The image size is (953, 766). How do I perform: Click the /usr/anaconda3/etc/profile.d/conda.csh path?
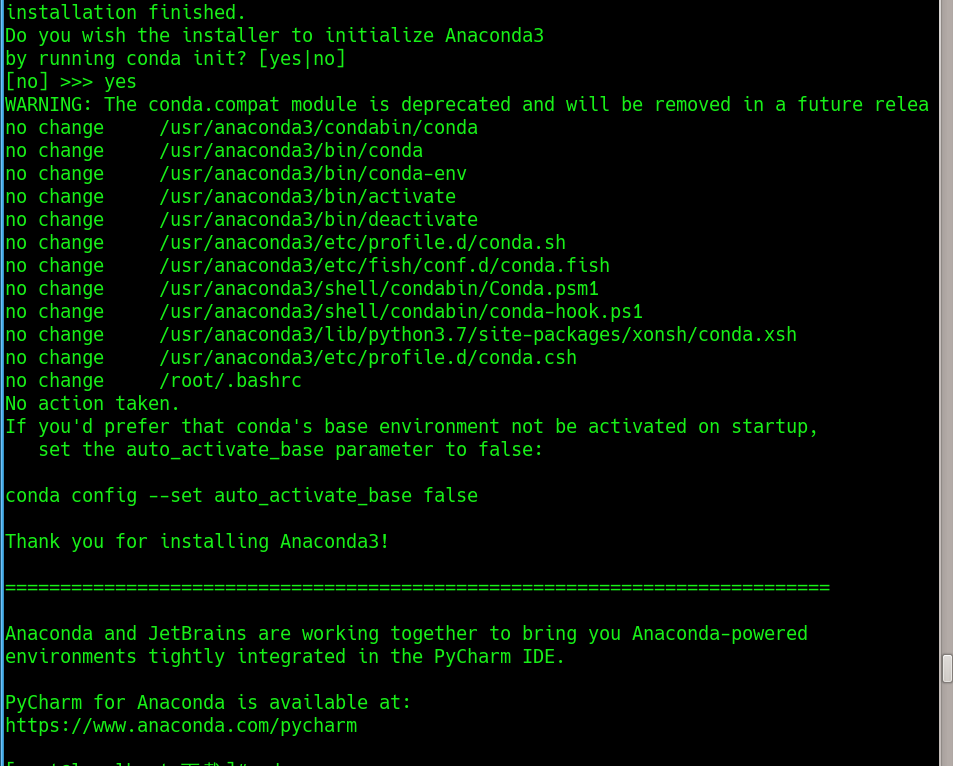(x=367, y=358)
